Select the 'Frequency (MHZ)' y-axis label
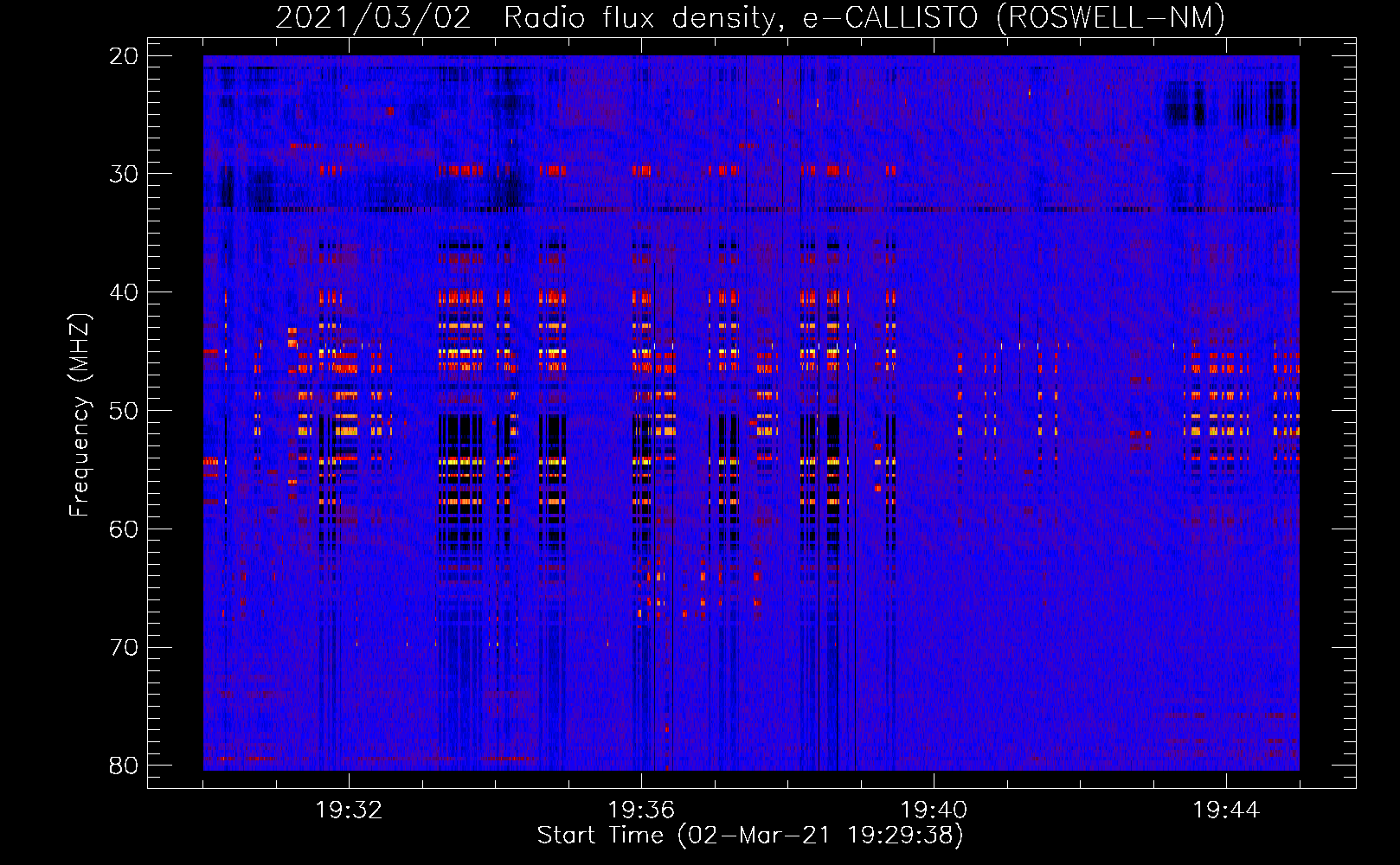The height and width of the screenshot is (865, 1400). click(80, 415)
